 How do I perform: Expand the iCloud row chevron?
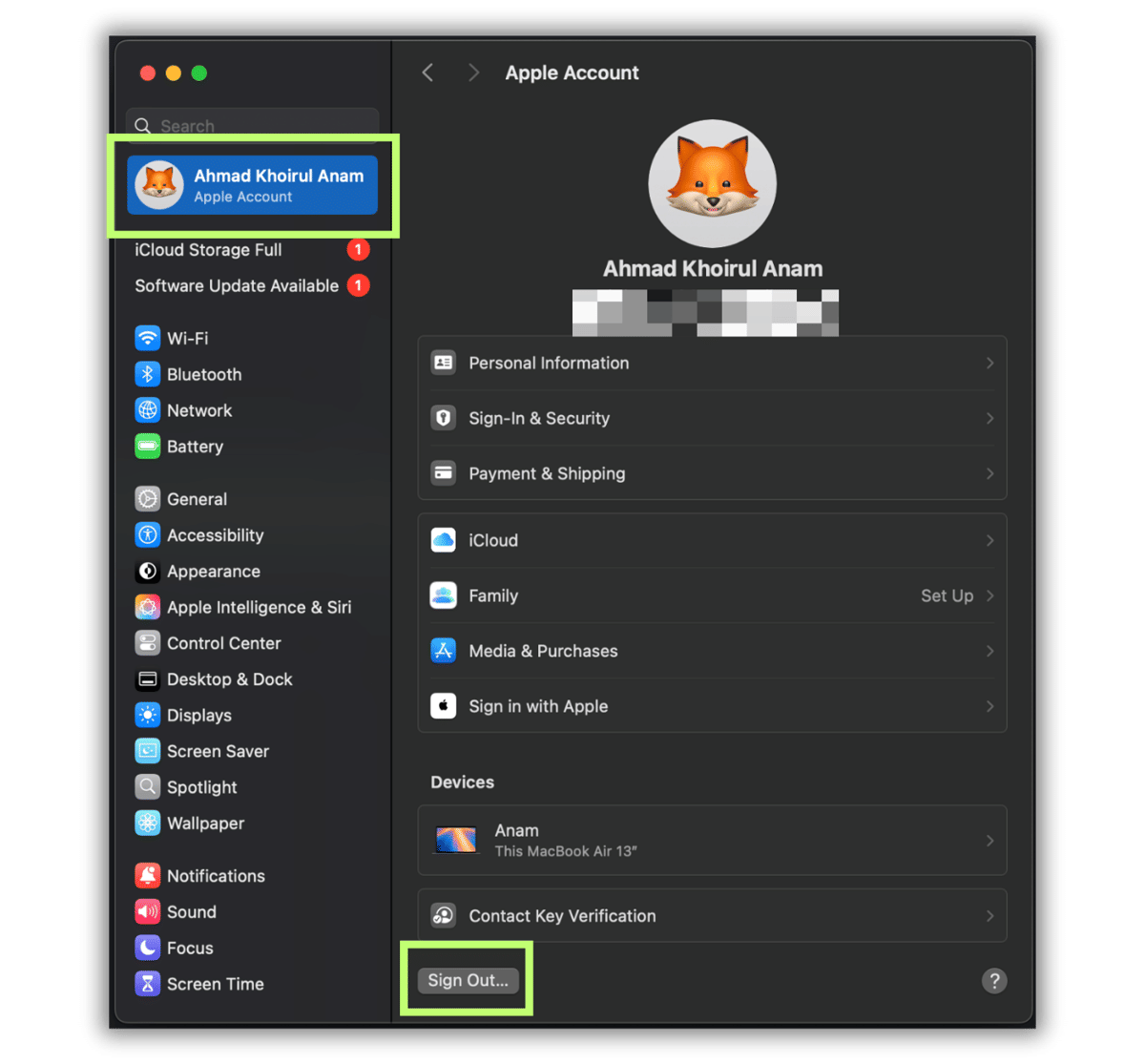989,540
